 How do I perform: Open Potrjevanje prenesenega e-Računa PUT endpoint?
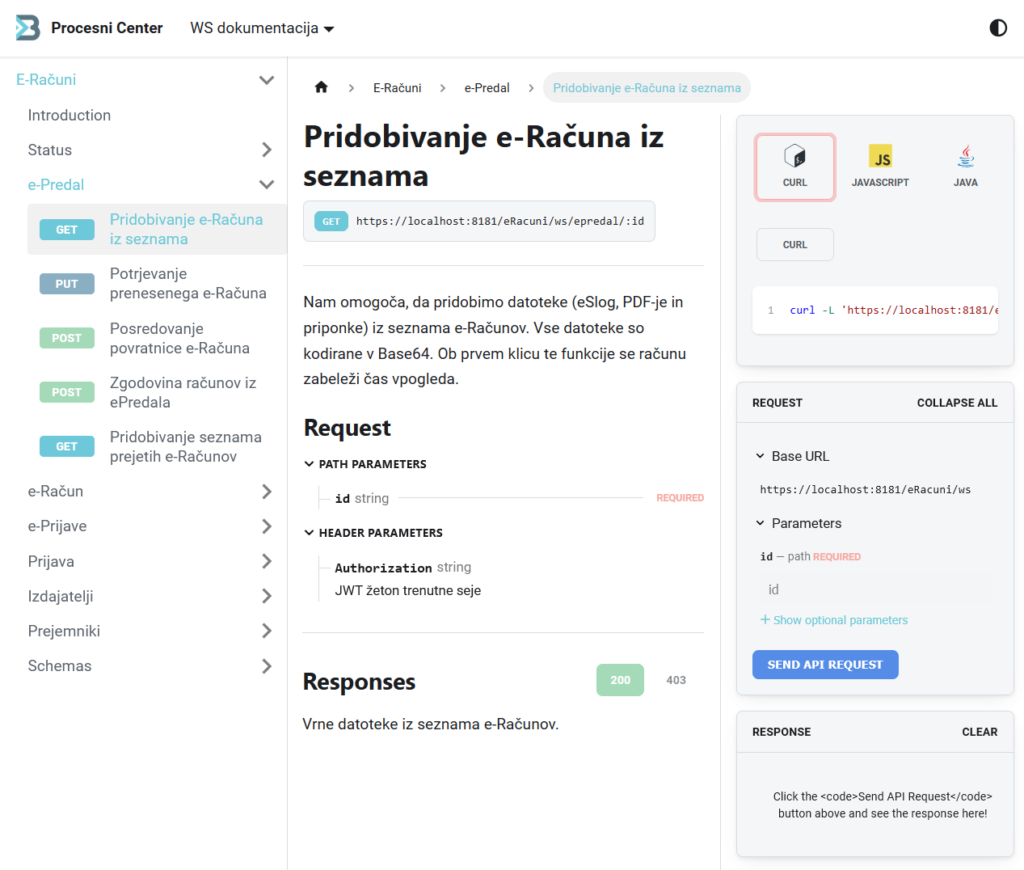pos(187,284)
